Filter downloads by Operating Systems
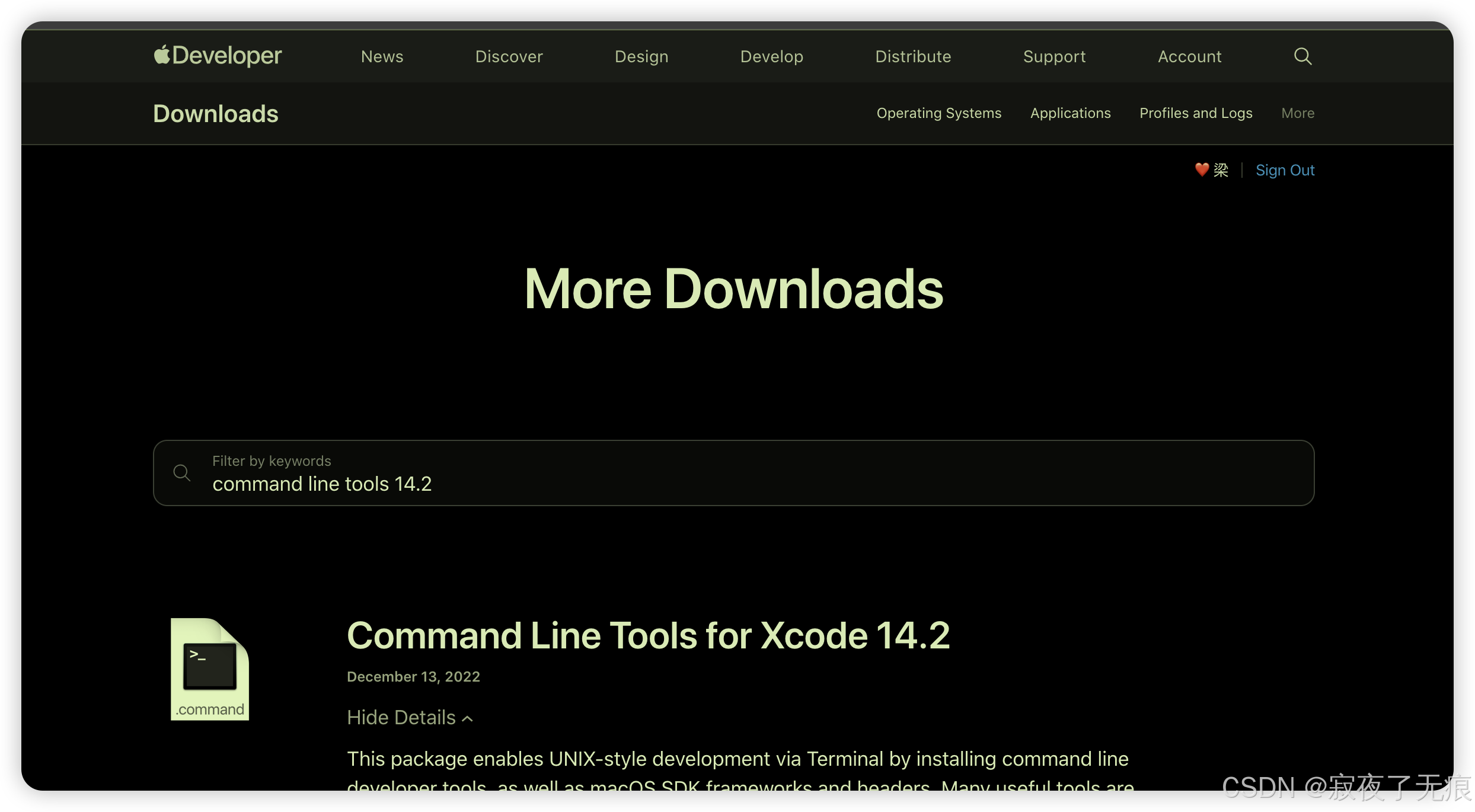Viewport: 1475px width, 812px height. point(938,113)
